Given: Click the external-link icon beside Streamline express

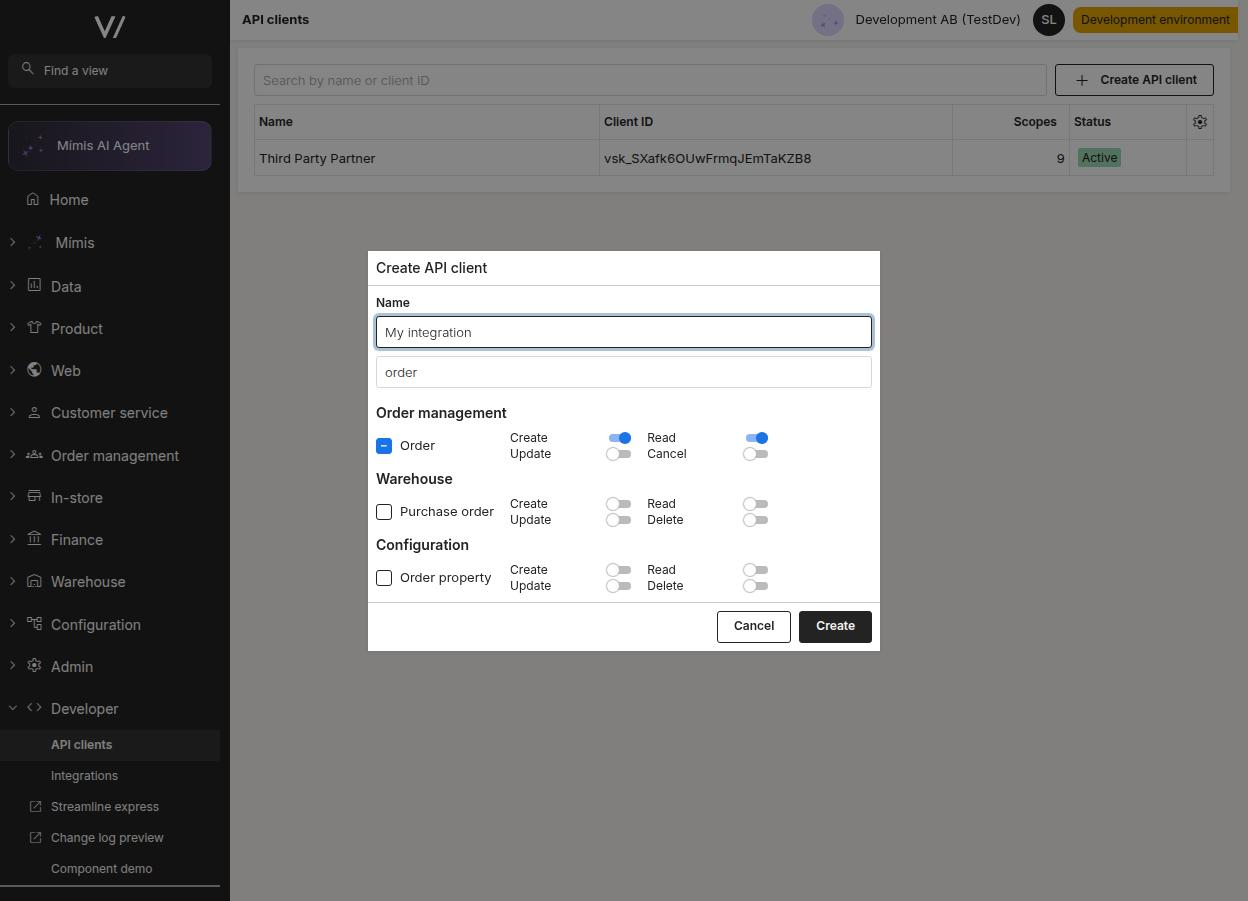Looking at the screenshot, I should [x=36, y=806].
